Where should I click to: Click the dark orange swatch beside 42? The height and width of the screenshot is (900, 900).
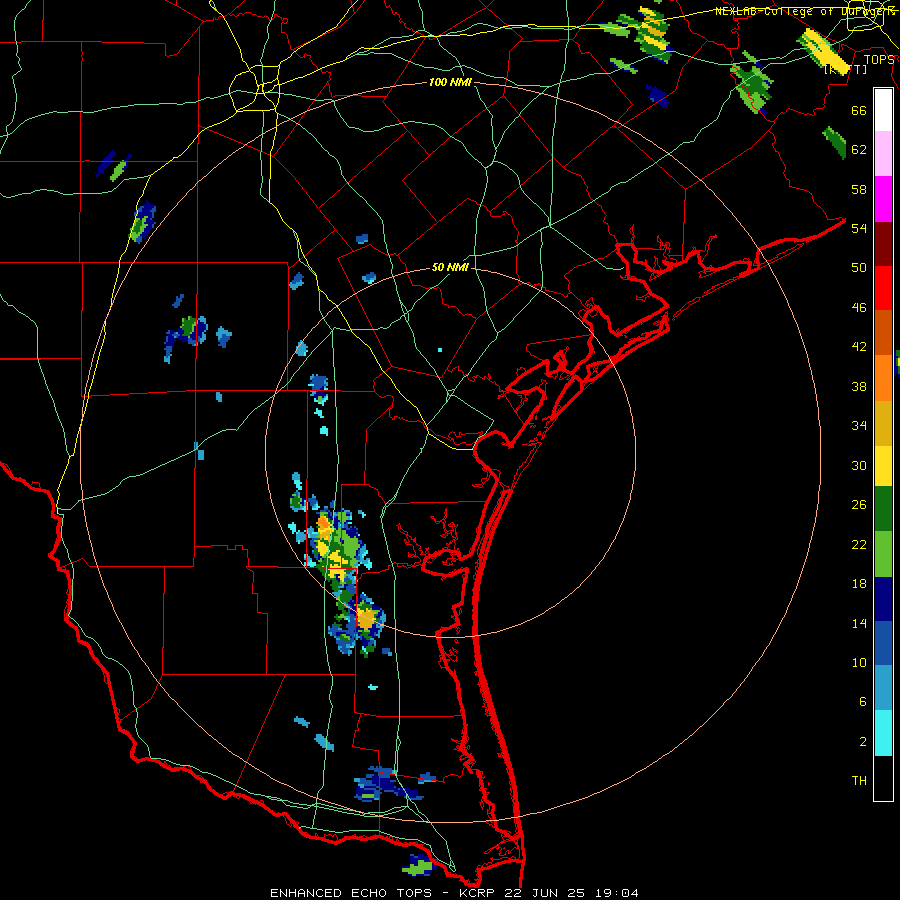(883, 332)
